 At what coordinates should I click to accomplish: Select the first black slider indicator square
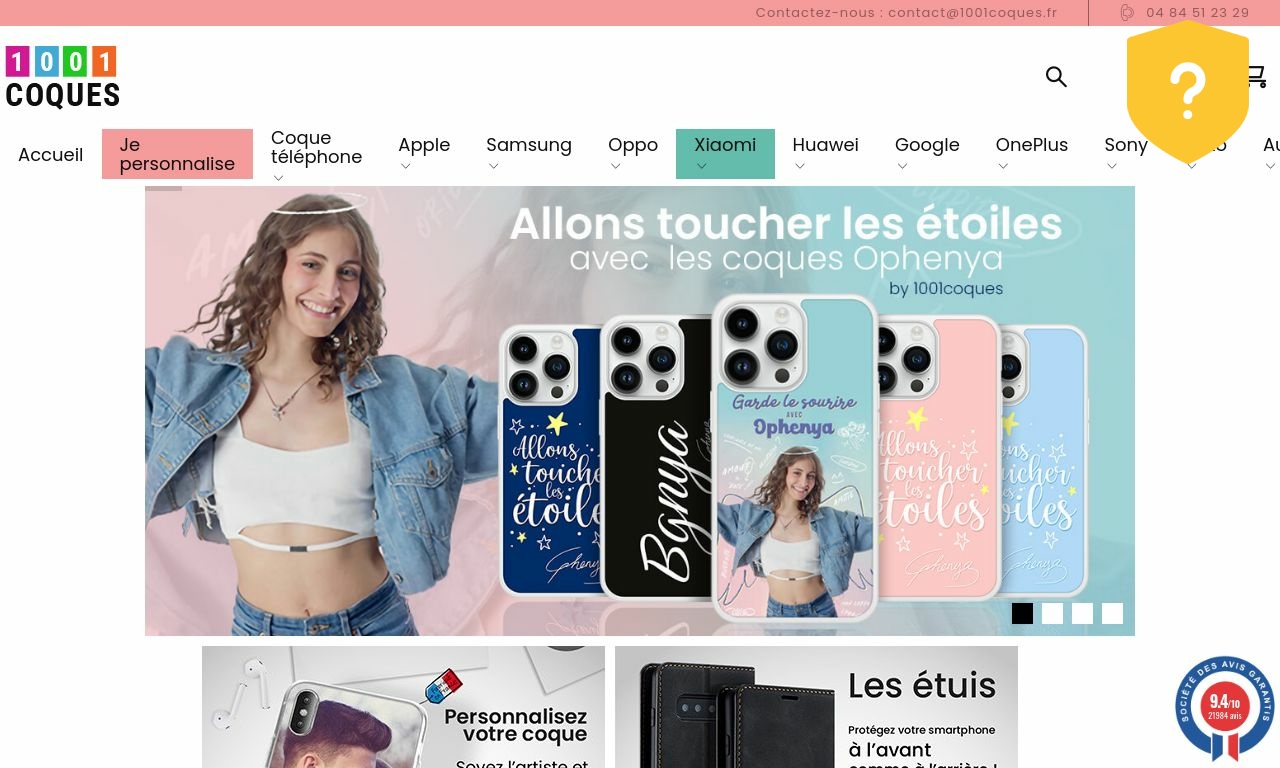click(1022, 613)
